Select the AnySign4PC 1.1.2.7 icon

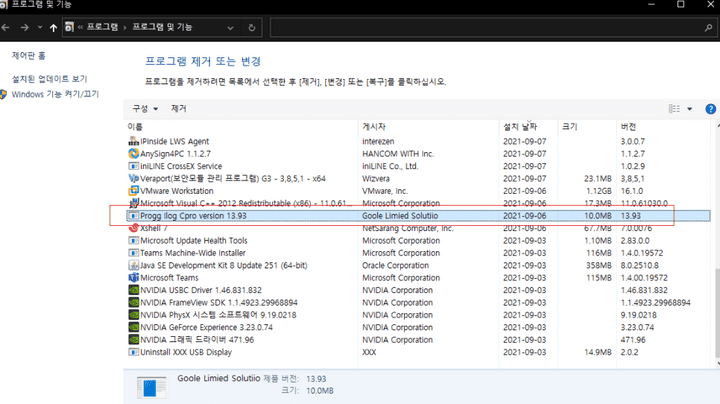click(133, 153)
